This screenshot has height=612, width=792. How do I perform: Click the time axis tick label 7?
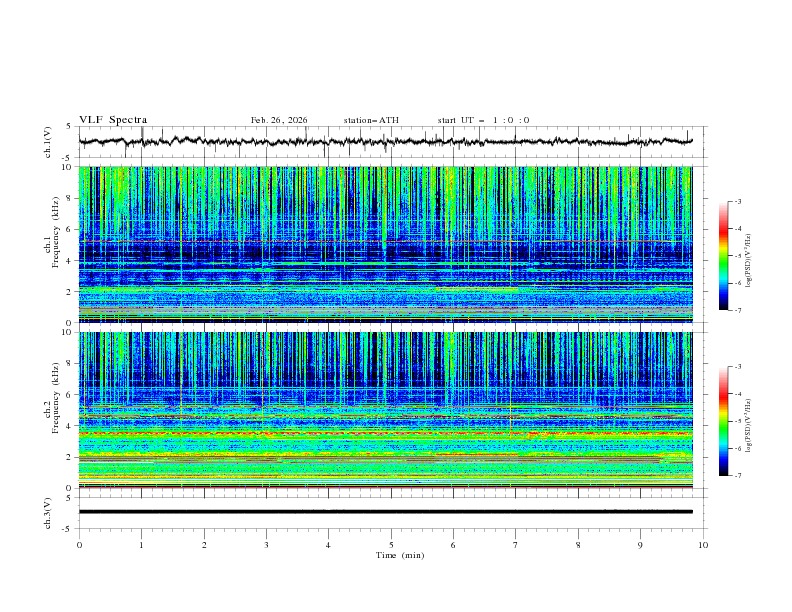[516, 545]
